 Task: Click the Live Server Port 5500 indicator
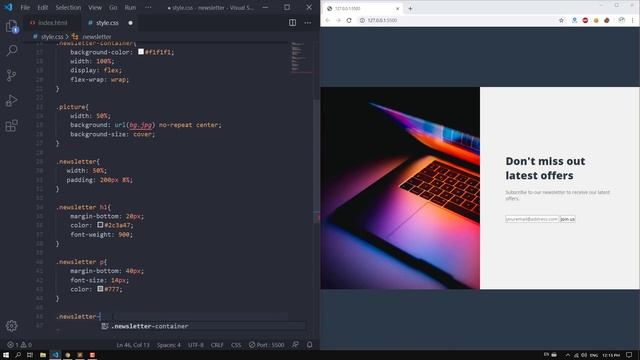pyautogui.click(x=267, y=345)
